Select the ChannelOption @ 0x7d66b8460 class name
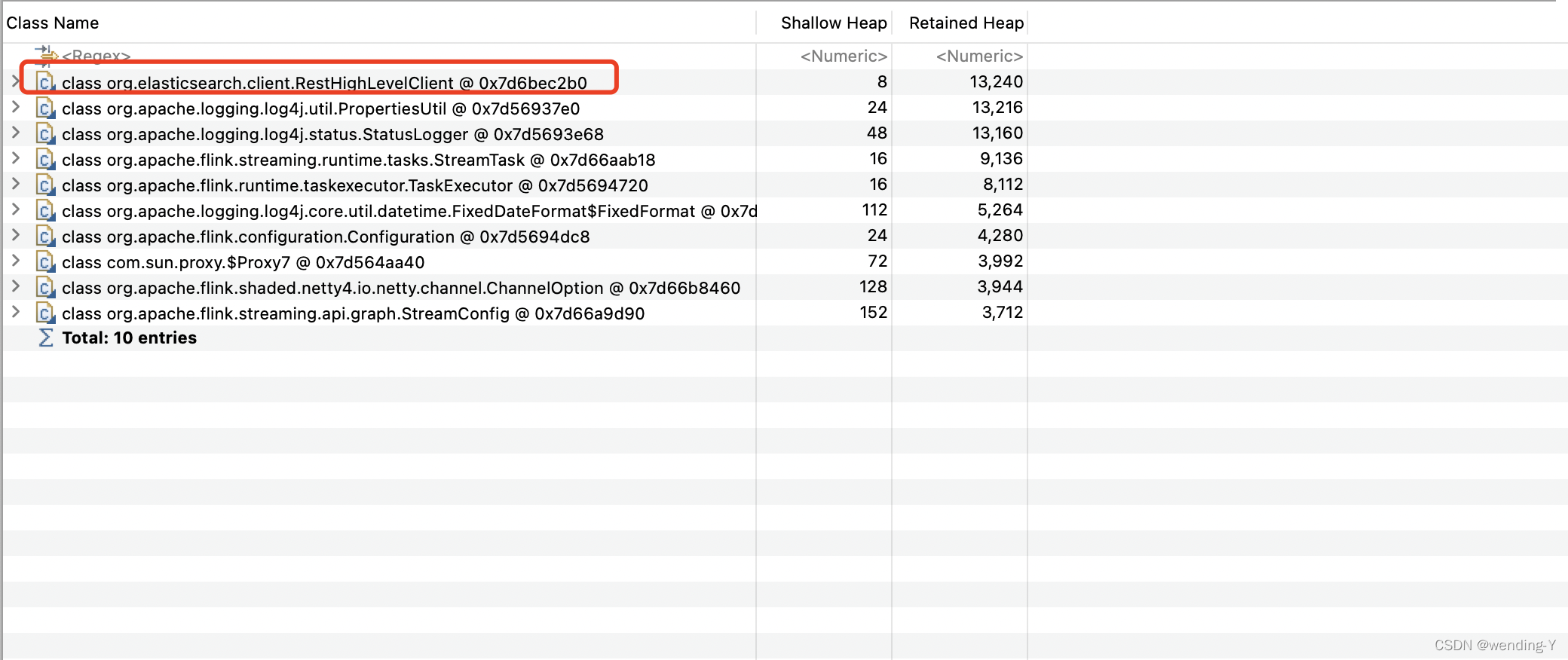 (x=401, y=288)
